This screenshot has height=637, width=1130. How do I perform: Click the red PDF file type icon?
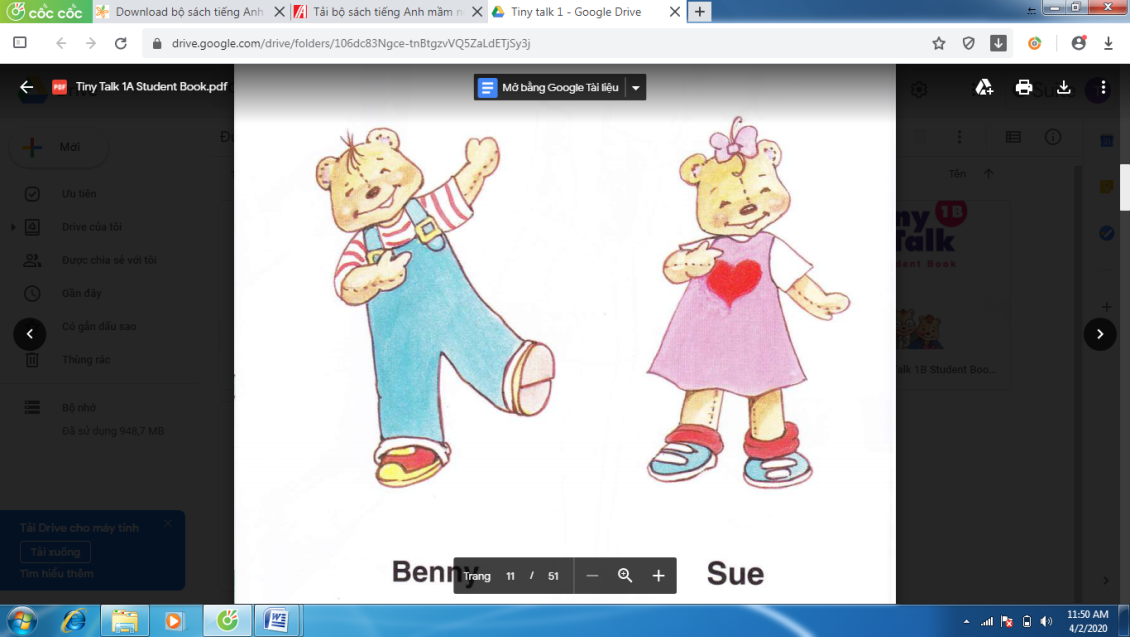59,87
